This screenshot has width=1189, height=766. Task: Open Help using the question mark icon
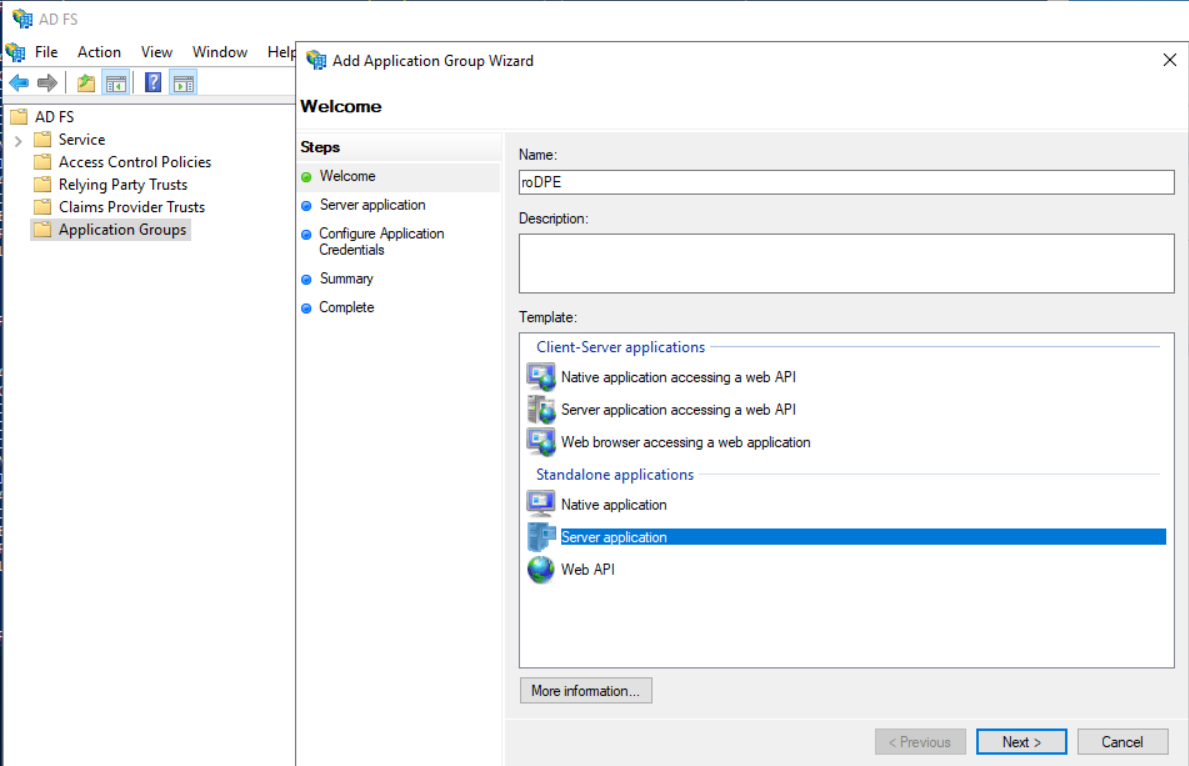point(152,82)
